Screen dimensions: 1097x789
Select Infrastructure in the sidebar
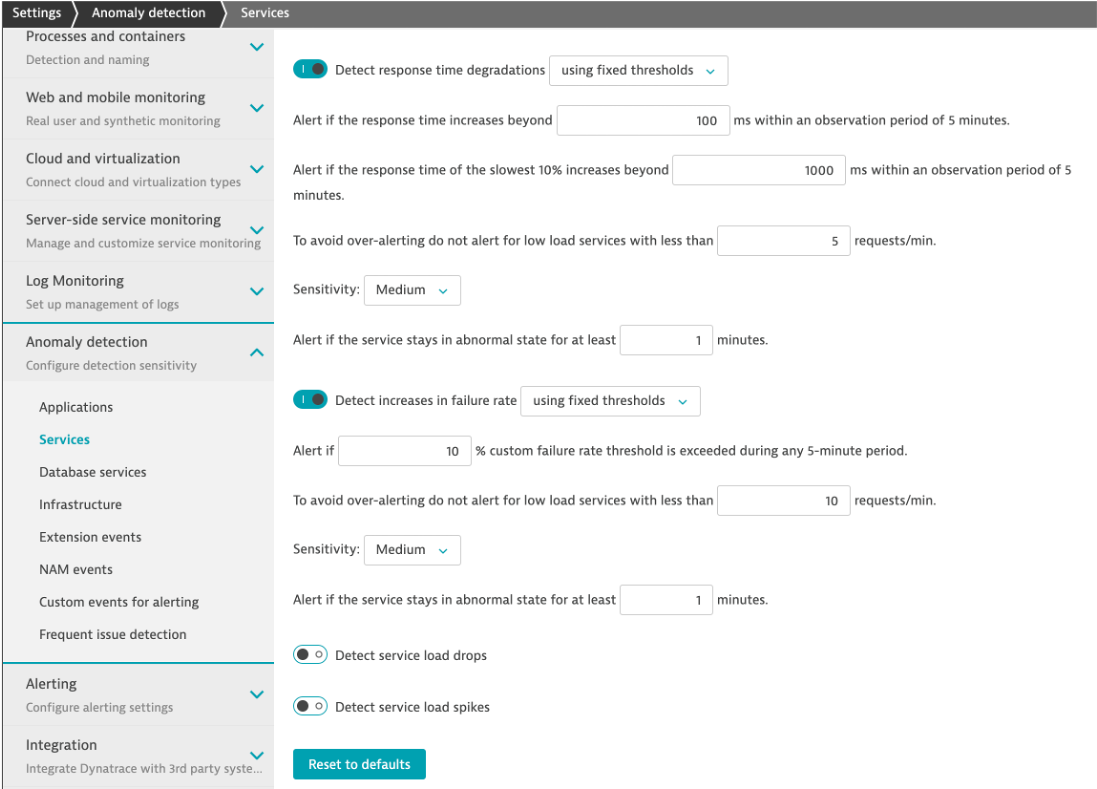coord(80,505)
